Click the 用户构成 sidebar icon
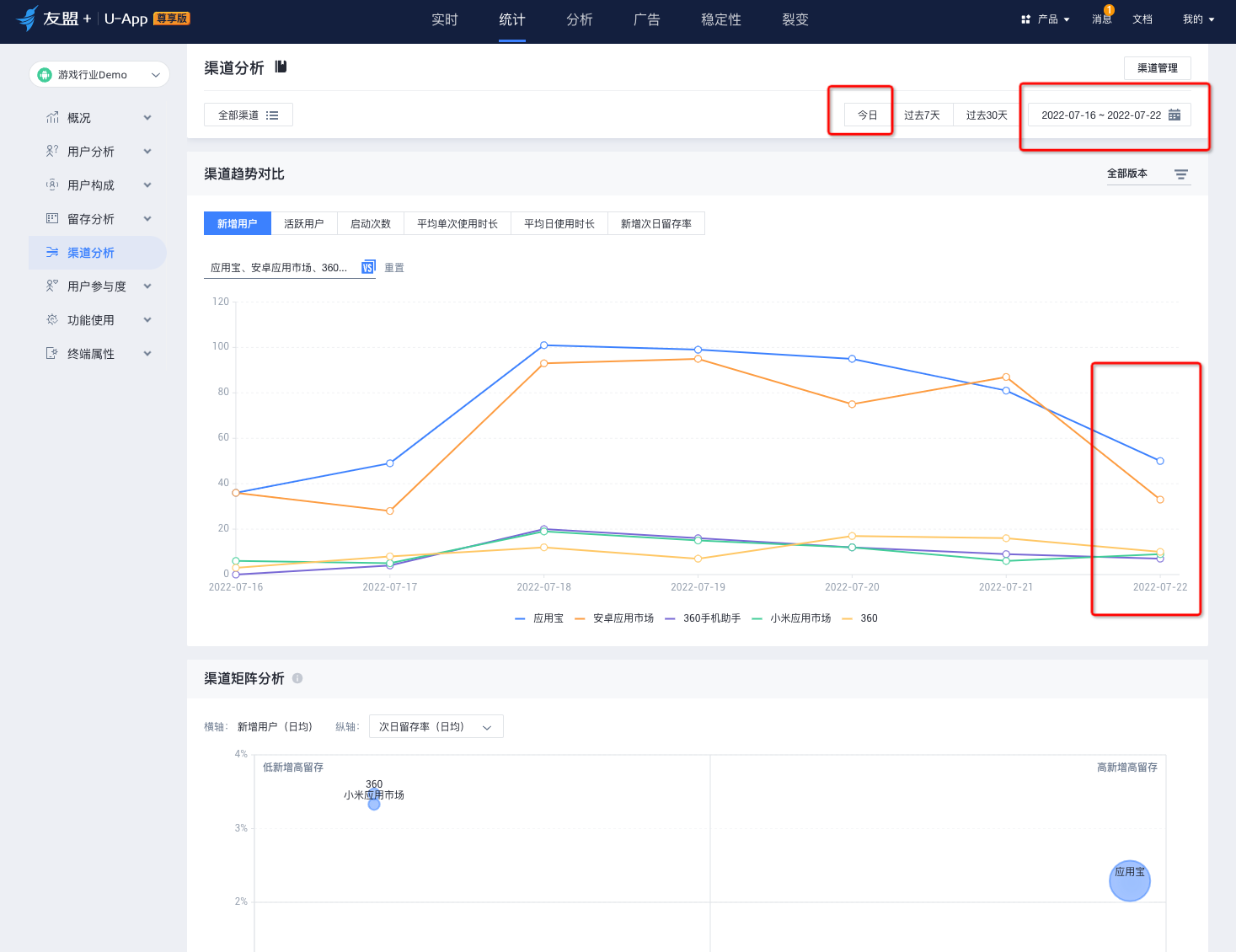The image size is (1236, 952). tap(52, 185)
